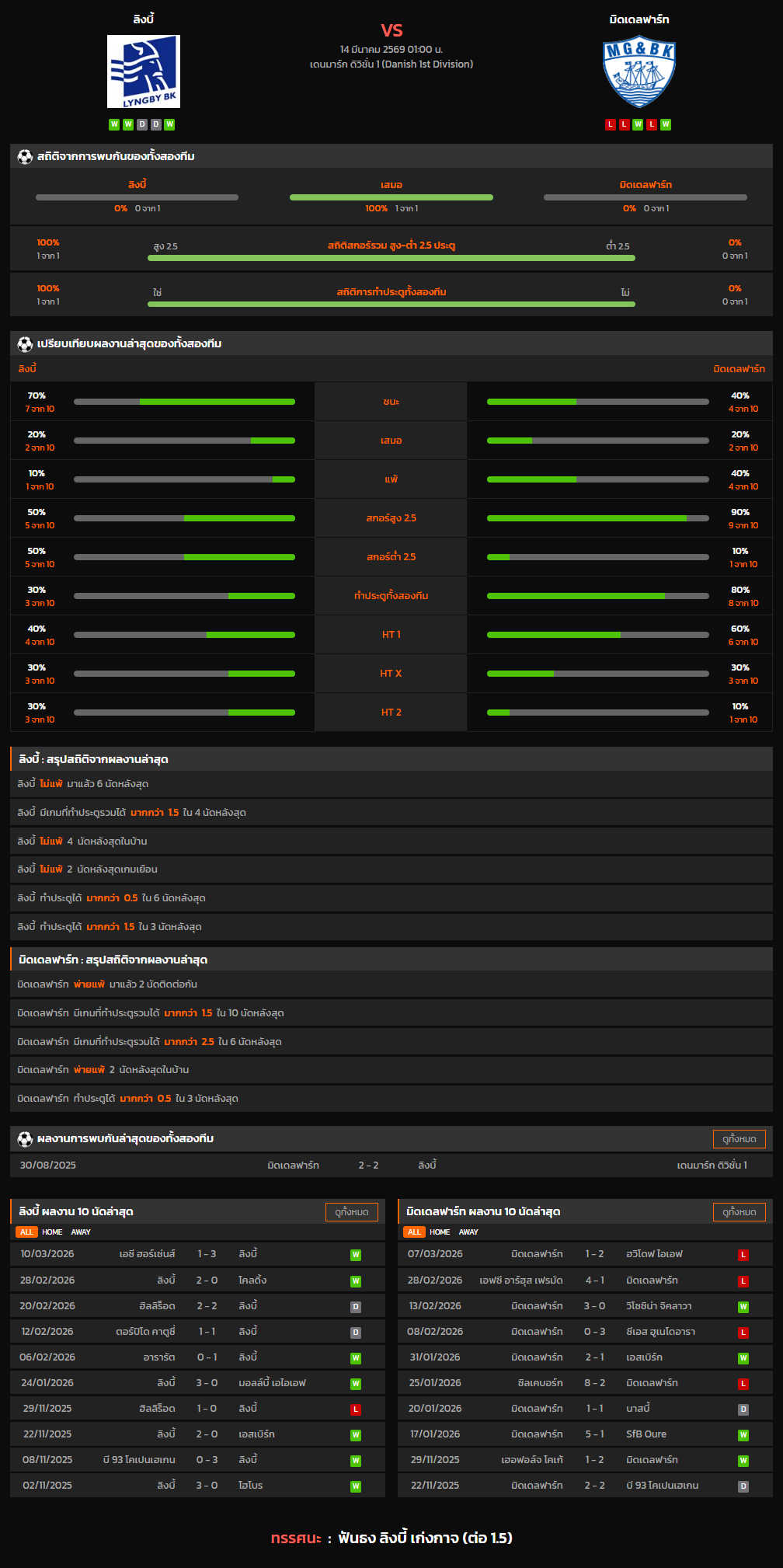The height and width of the screenshot is (1568, 783).
Task: Open view-all button for head-to-head meetings
Action: coord(739,1138)
